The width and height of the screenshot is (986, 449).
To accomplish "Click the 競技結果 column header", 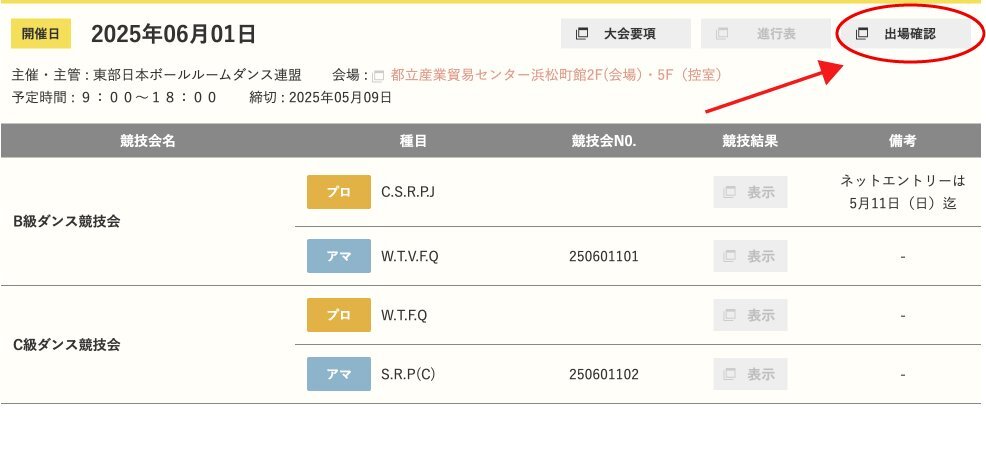I will click(x=750, y=141).
